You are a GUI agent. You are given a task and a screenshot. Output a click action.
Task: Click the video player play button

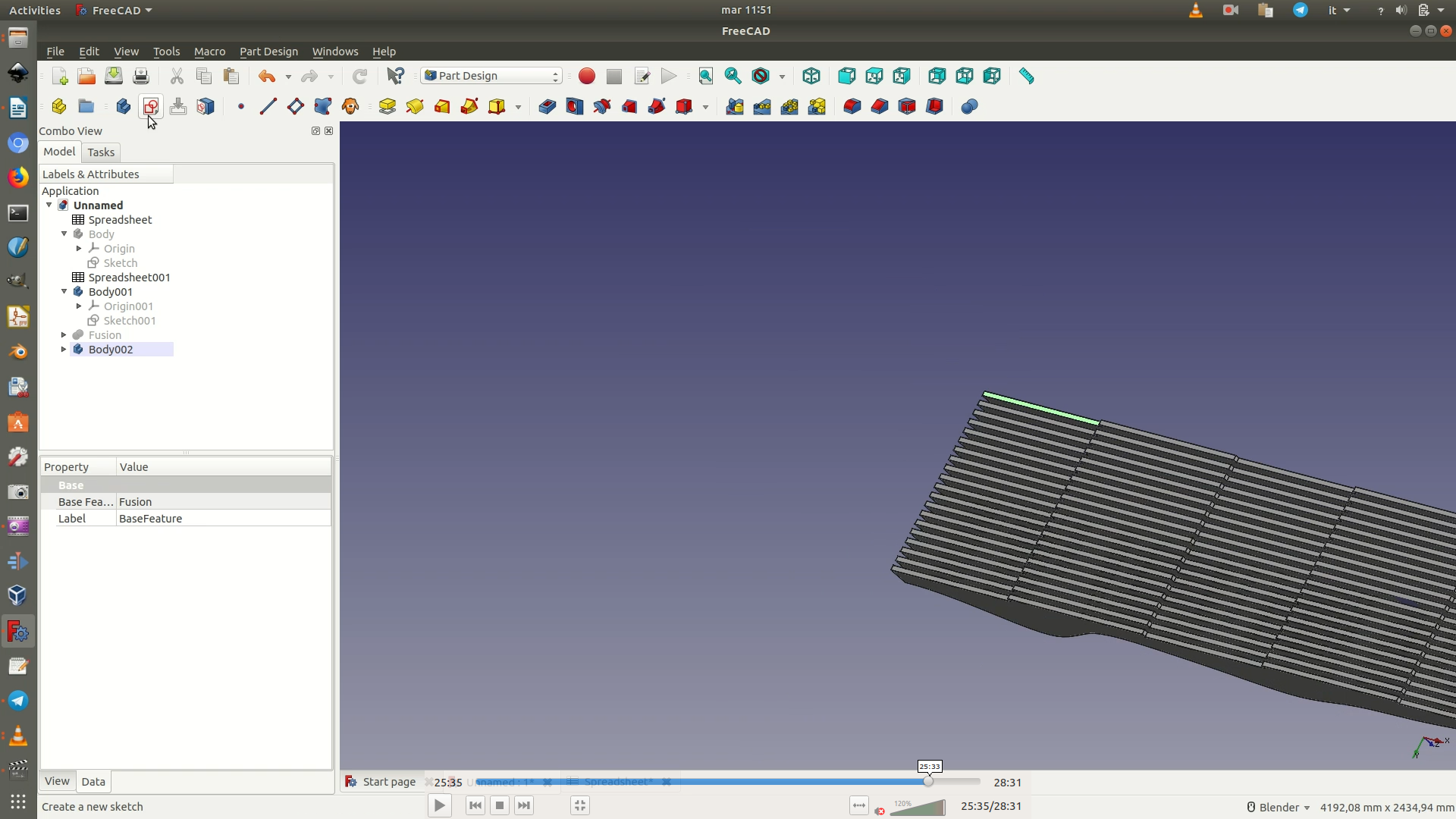click(440, 805)
